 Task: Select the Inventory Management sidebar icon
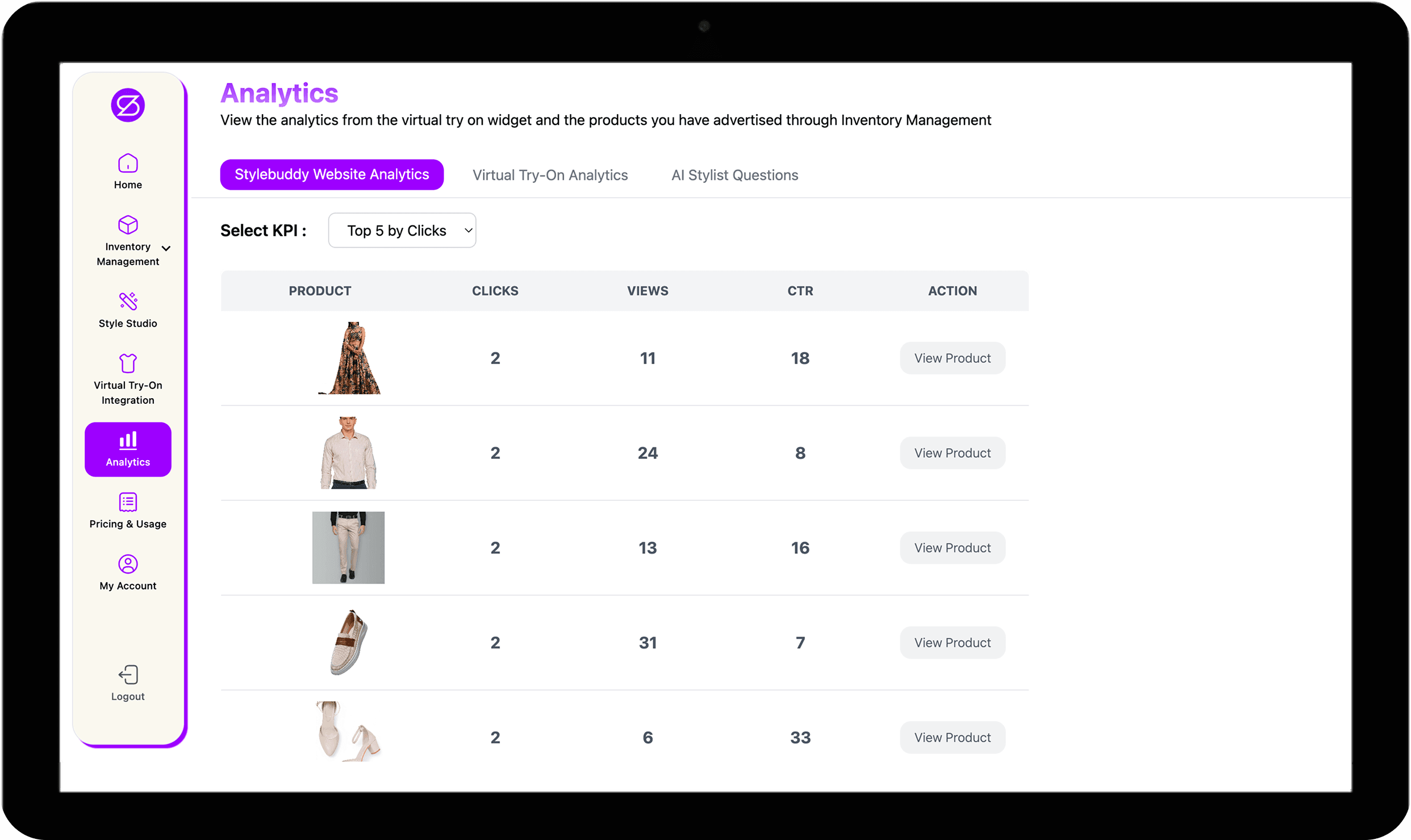point(127,226)
